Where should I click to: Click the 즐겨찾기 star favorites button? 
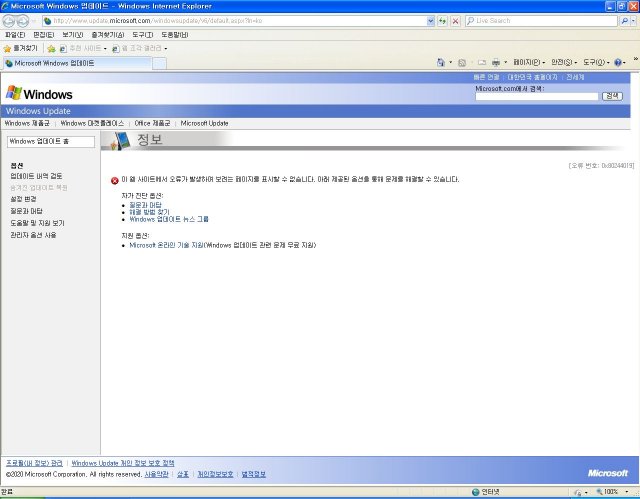point(20,49)
